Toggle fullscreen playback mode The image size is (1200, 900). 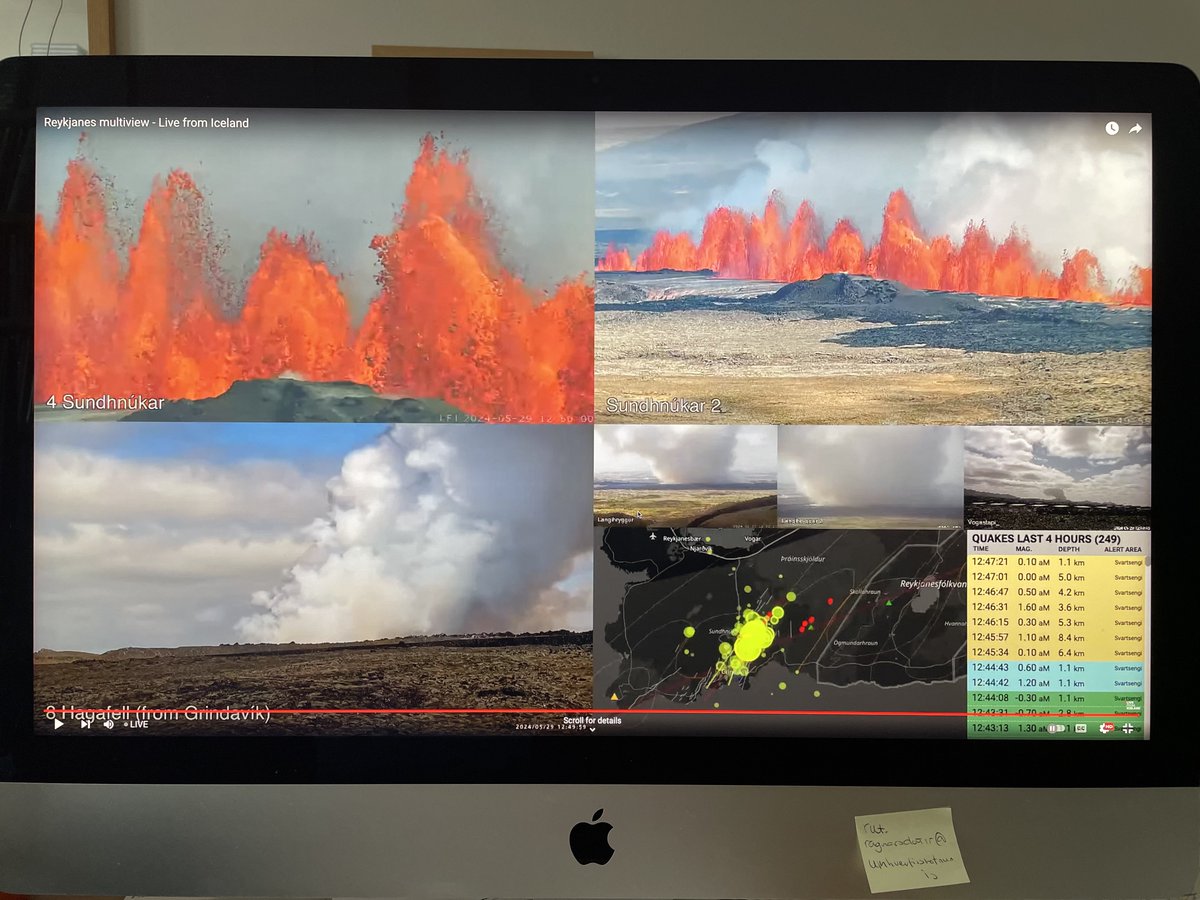tap(1128, 728)
